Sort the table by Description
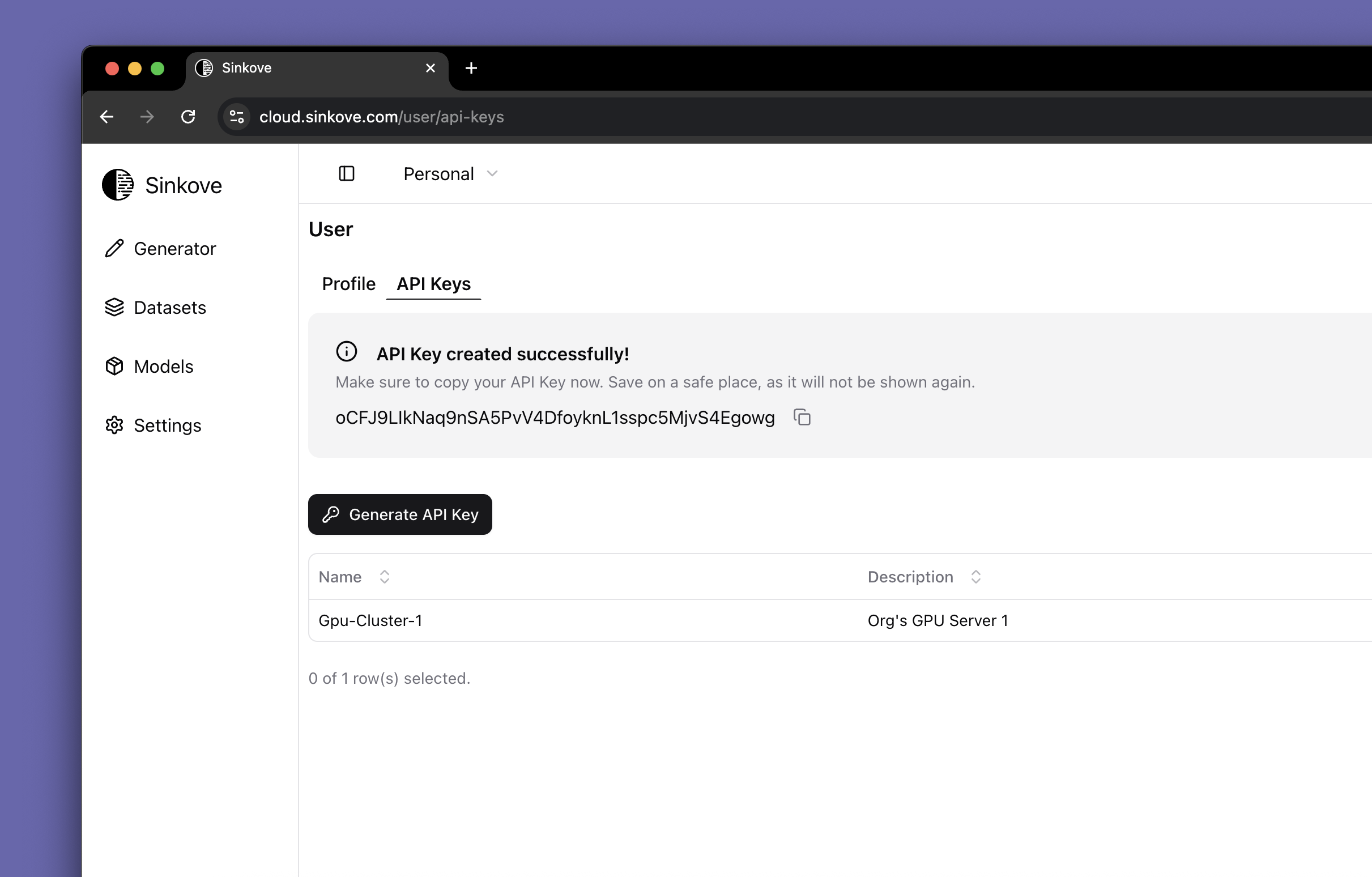 pyautogui.click(x=975, y=577)
